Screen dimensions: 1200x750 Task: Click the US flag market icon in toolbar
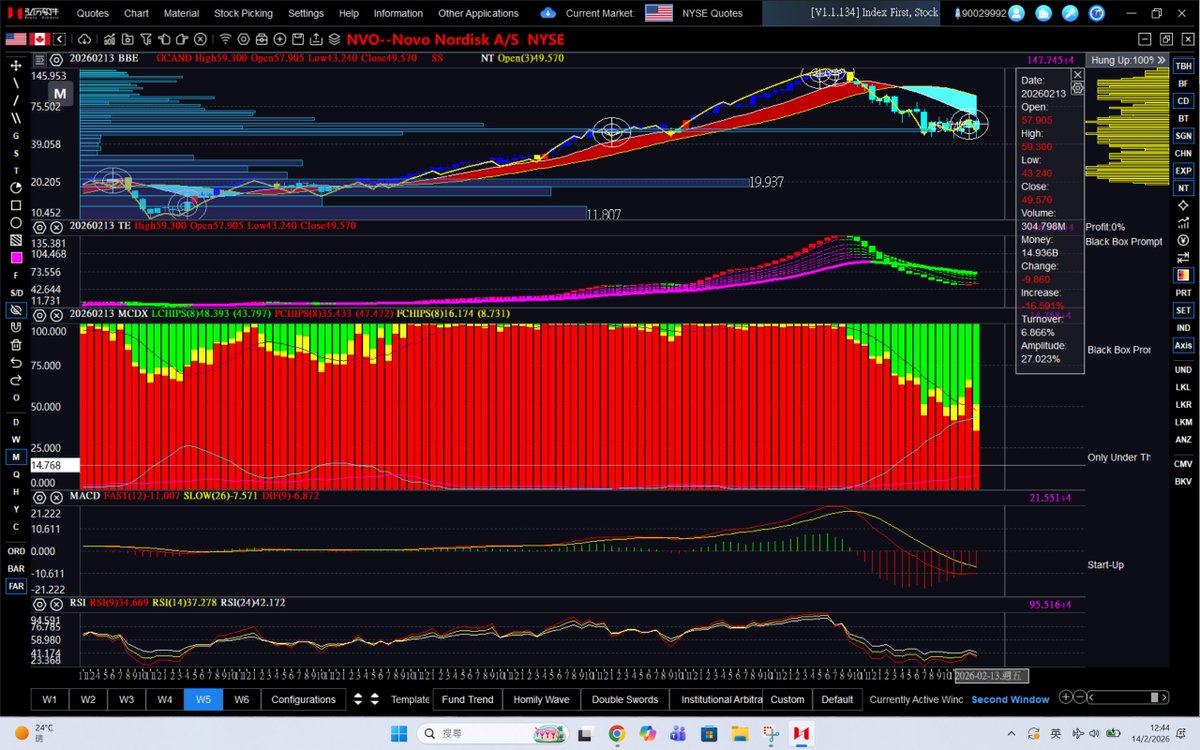tap(16, 38)
